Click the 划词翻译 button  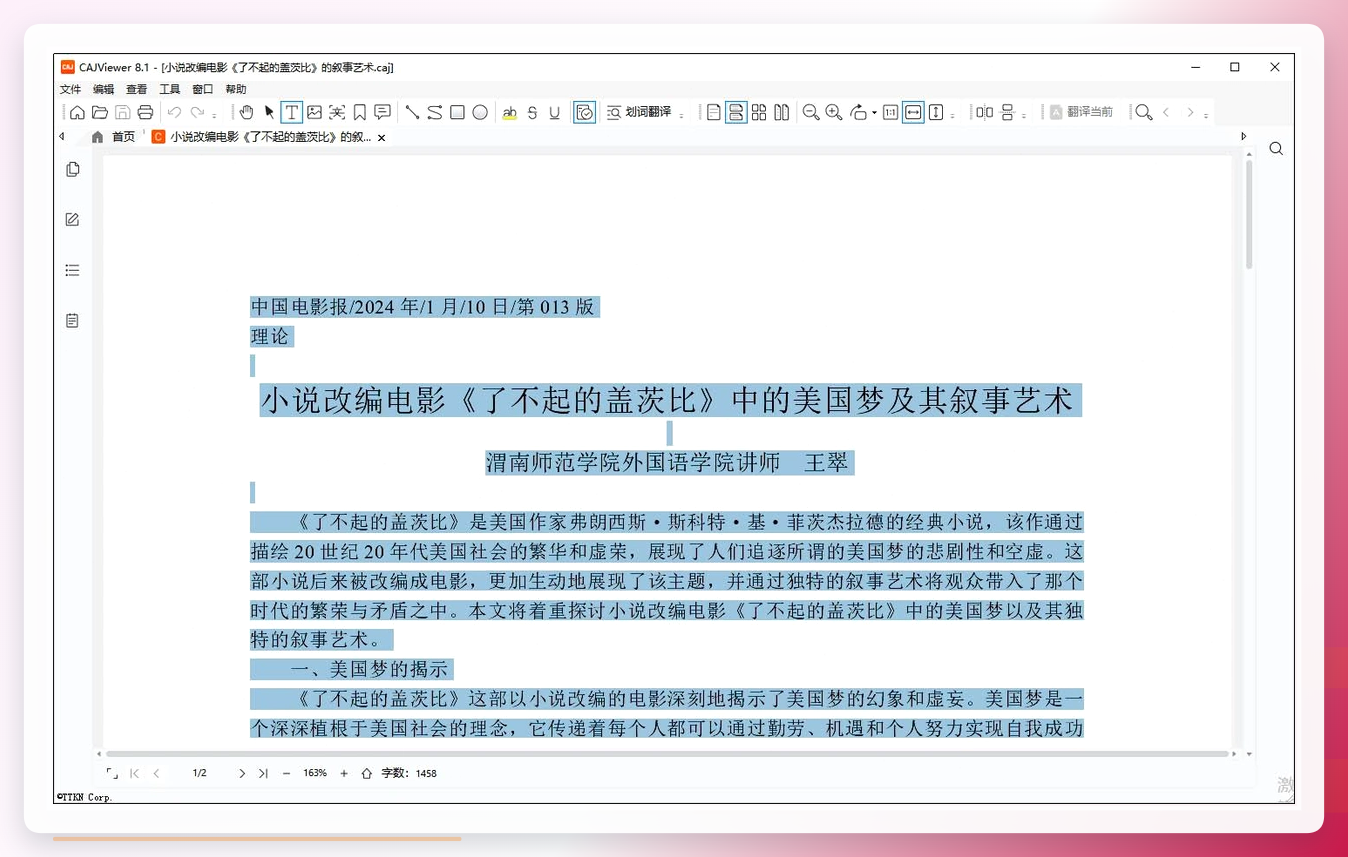(x=639, y=112)
